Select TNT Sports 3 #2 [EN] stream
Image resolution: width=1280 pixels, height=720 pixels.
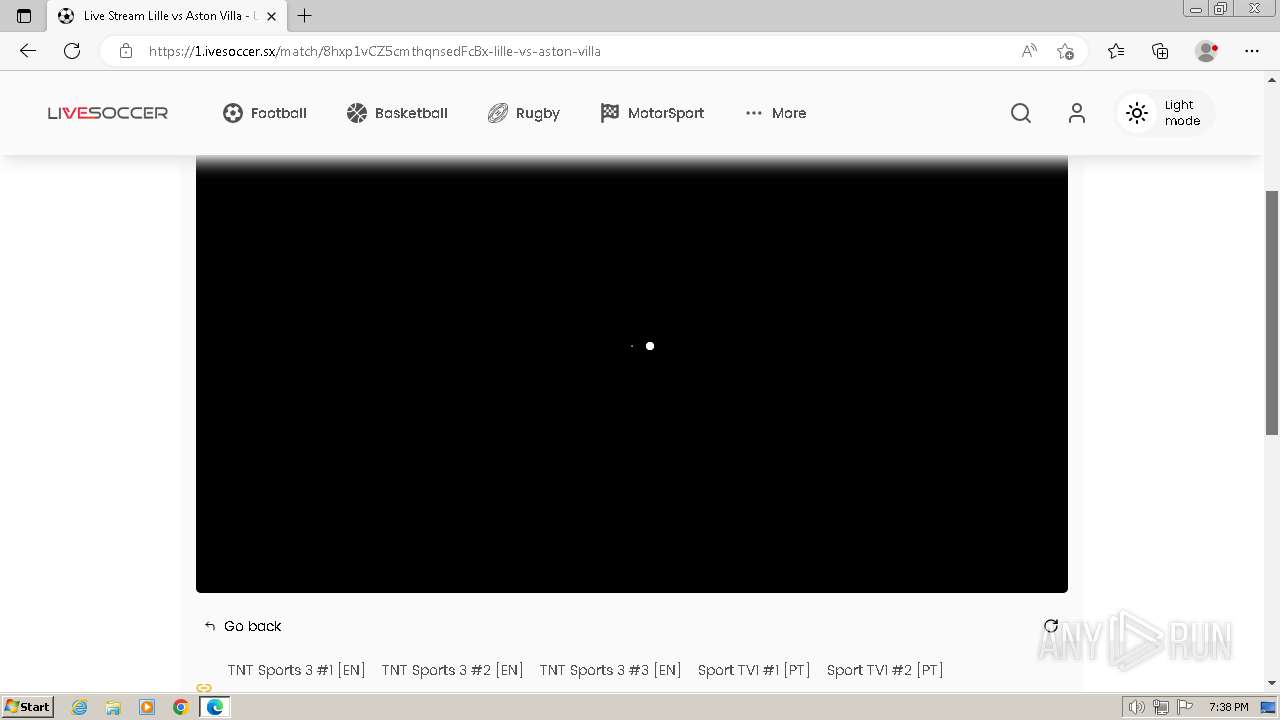pyautogui.click(x=452, y=670)
